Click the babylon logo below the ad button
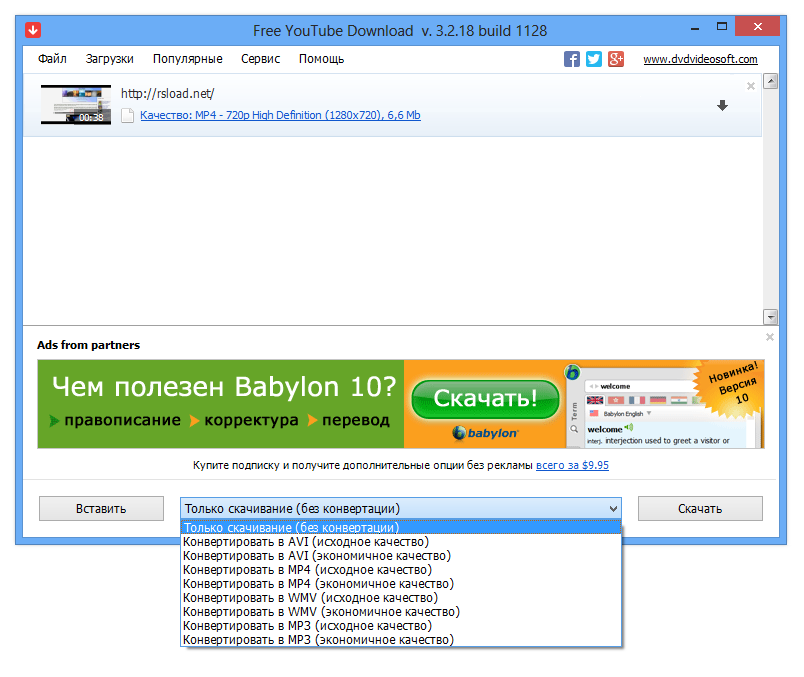 [x=485, y=433]
